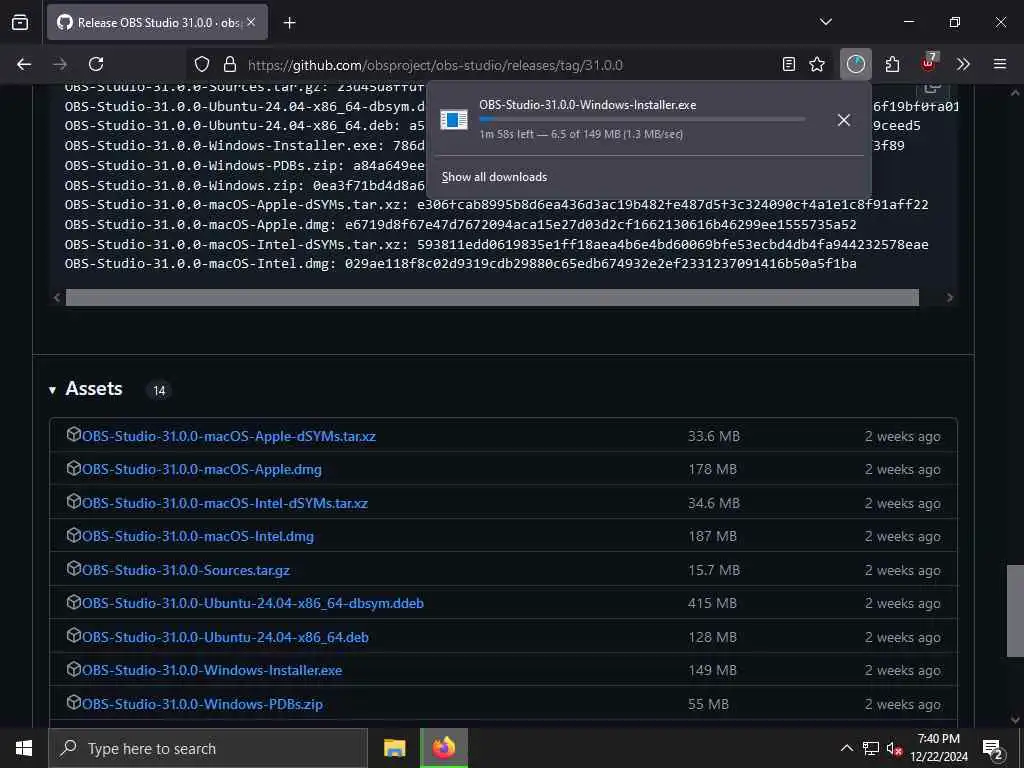Click the 415 MB size value

712,603
